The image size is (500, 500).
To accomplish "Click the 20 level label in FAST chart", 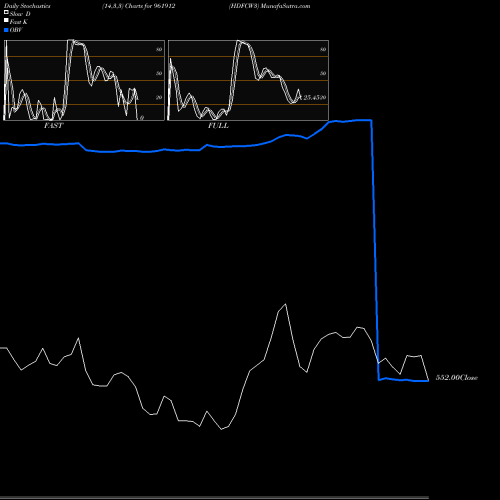I will click(x=159, y=97).
